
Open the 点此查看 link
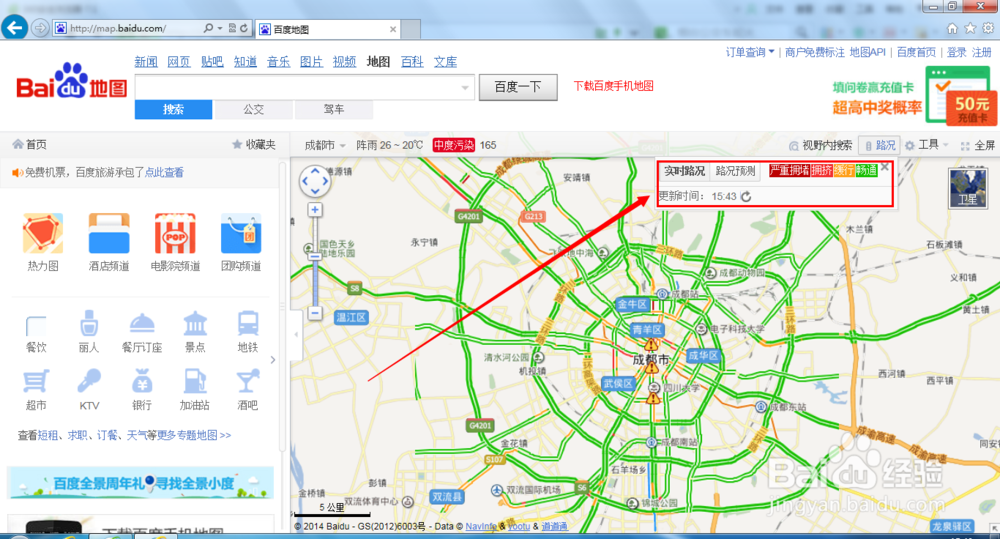point(164,172)
